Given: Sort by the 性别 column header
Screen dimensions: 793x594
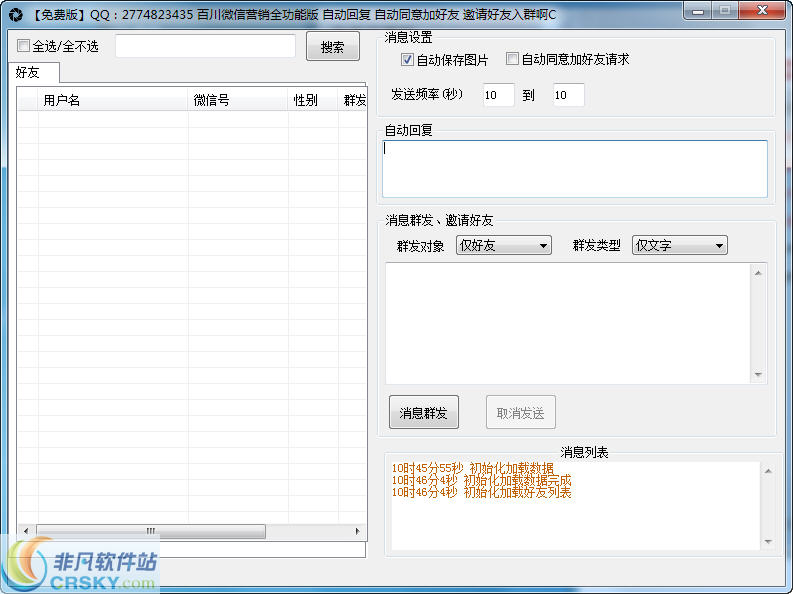Looking at the screenshot, I should click(x=313, y=100).
